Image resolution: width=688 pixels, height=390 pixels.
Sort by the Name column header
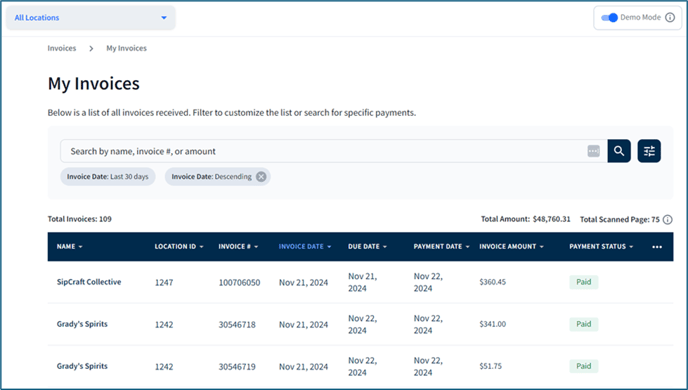69,247
